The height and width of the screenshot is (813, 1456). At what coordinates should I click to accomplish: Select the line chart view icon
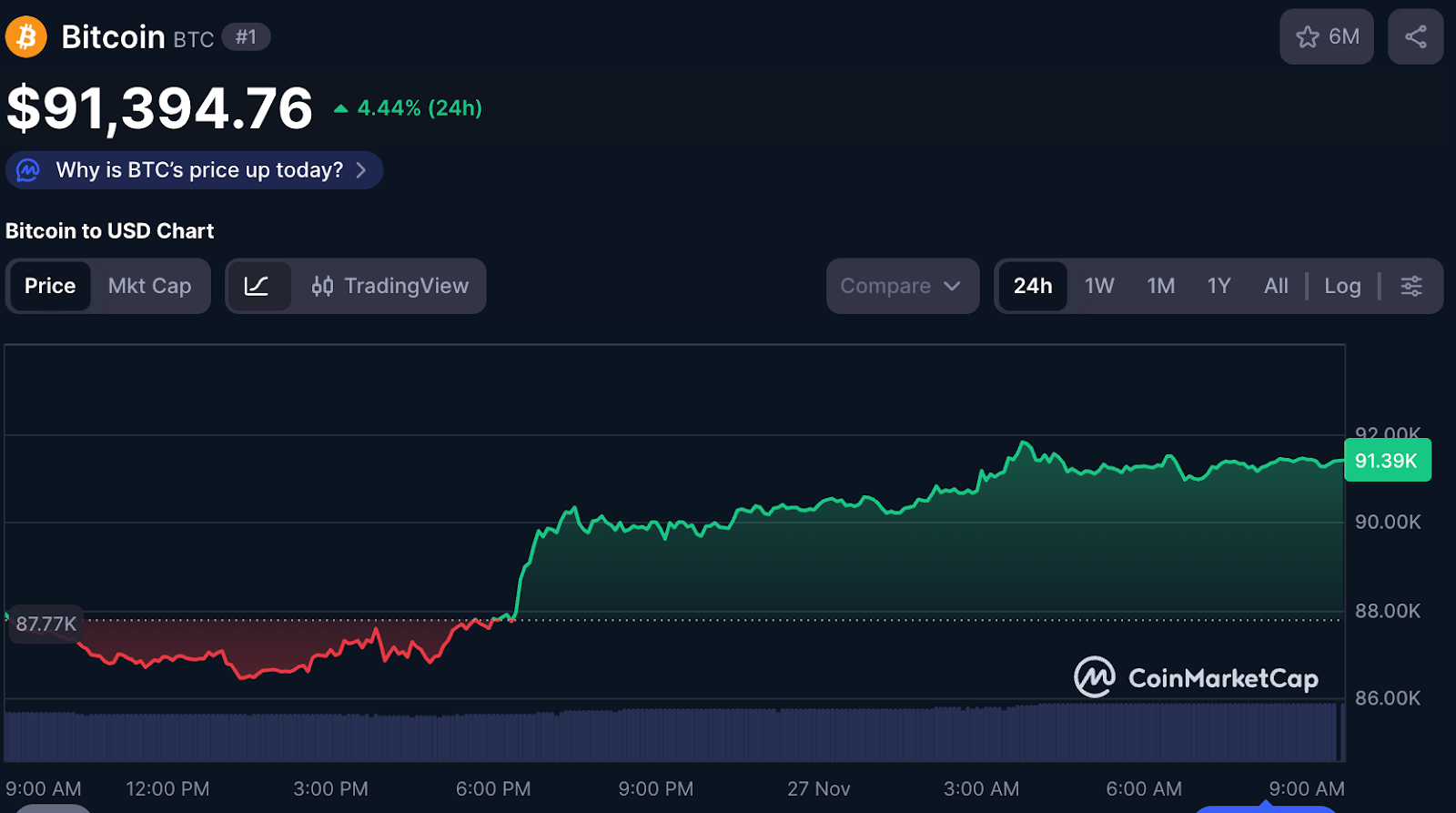pyautogui.click(x=258, y=286)
